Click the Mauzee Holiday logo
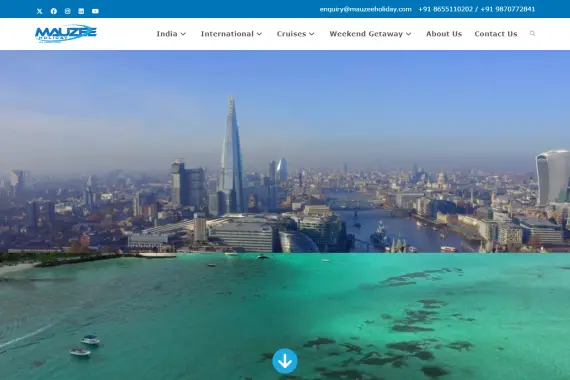The width and height of the screenshot is (570, 380). click(x=66, y=34)
